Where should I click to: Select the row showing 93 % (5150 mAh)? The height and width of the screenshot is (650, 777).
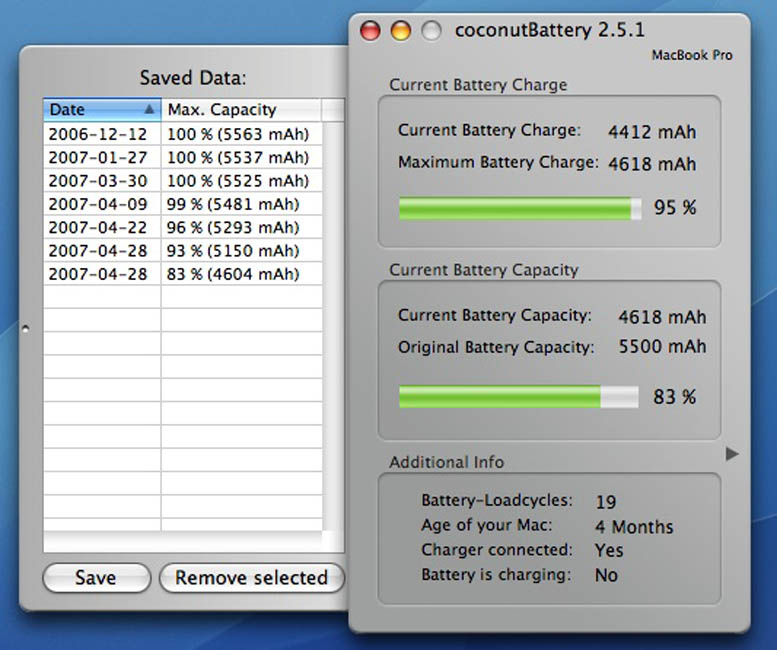click(183, 251)
